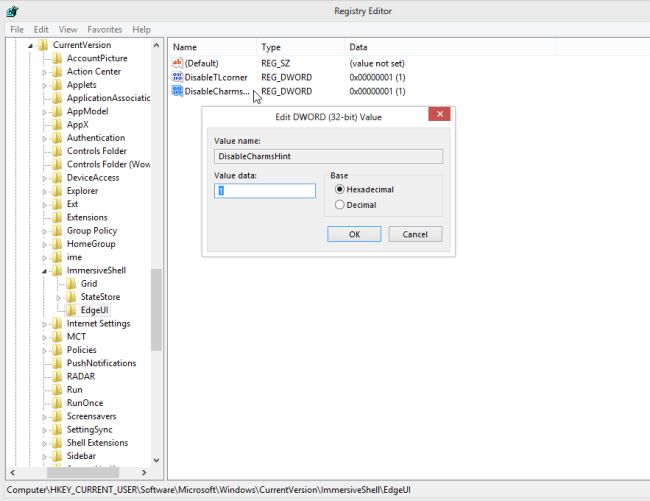Expand the Policies tree node
Screen dimensions: 650x501
tap(44, 351)
